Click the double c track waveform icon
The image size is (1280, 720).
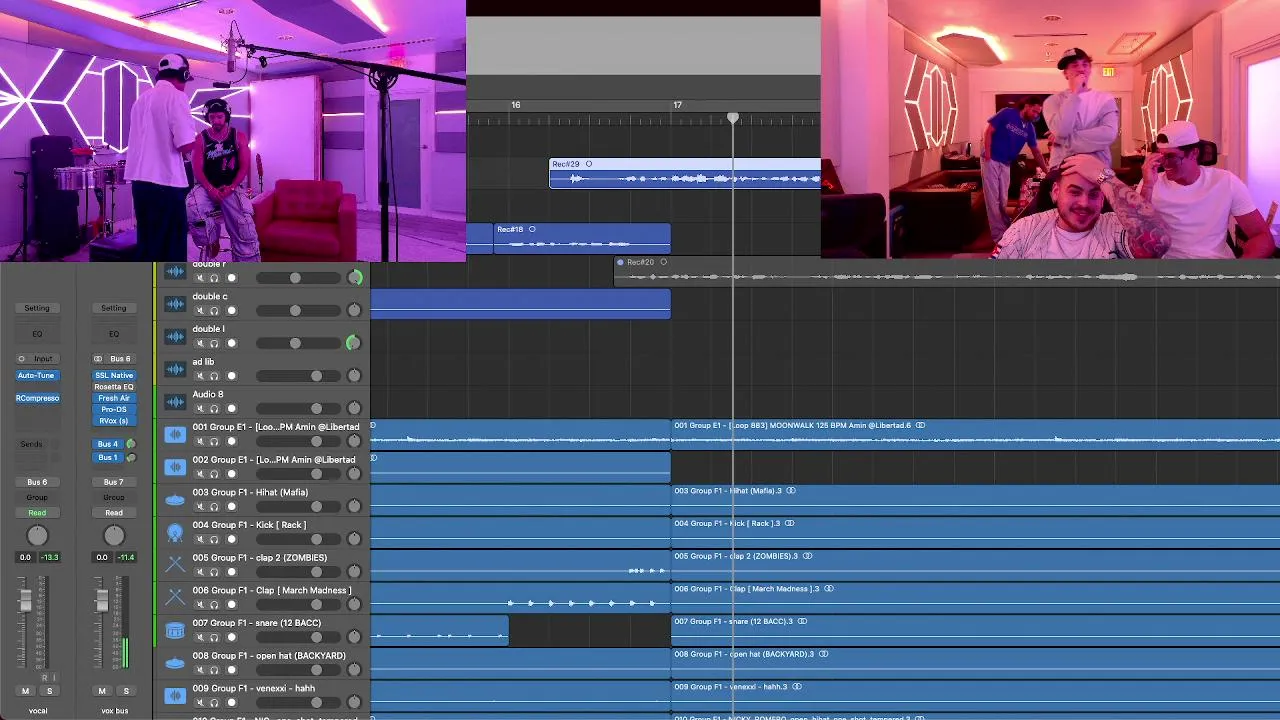[x=175, y=303]
